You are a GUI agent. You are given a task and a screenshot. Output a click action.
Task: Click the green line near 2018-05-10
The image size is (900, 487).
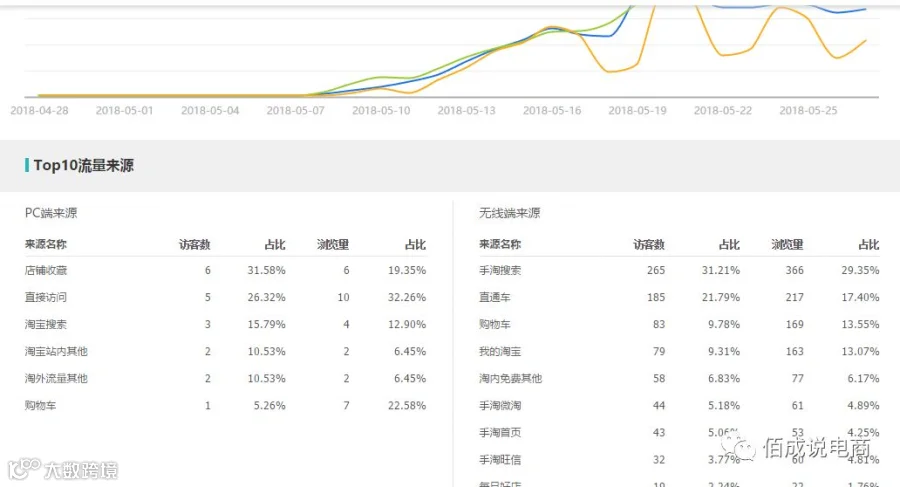pos(382,76)
